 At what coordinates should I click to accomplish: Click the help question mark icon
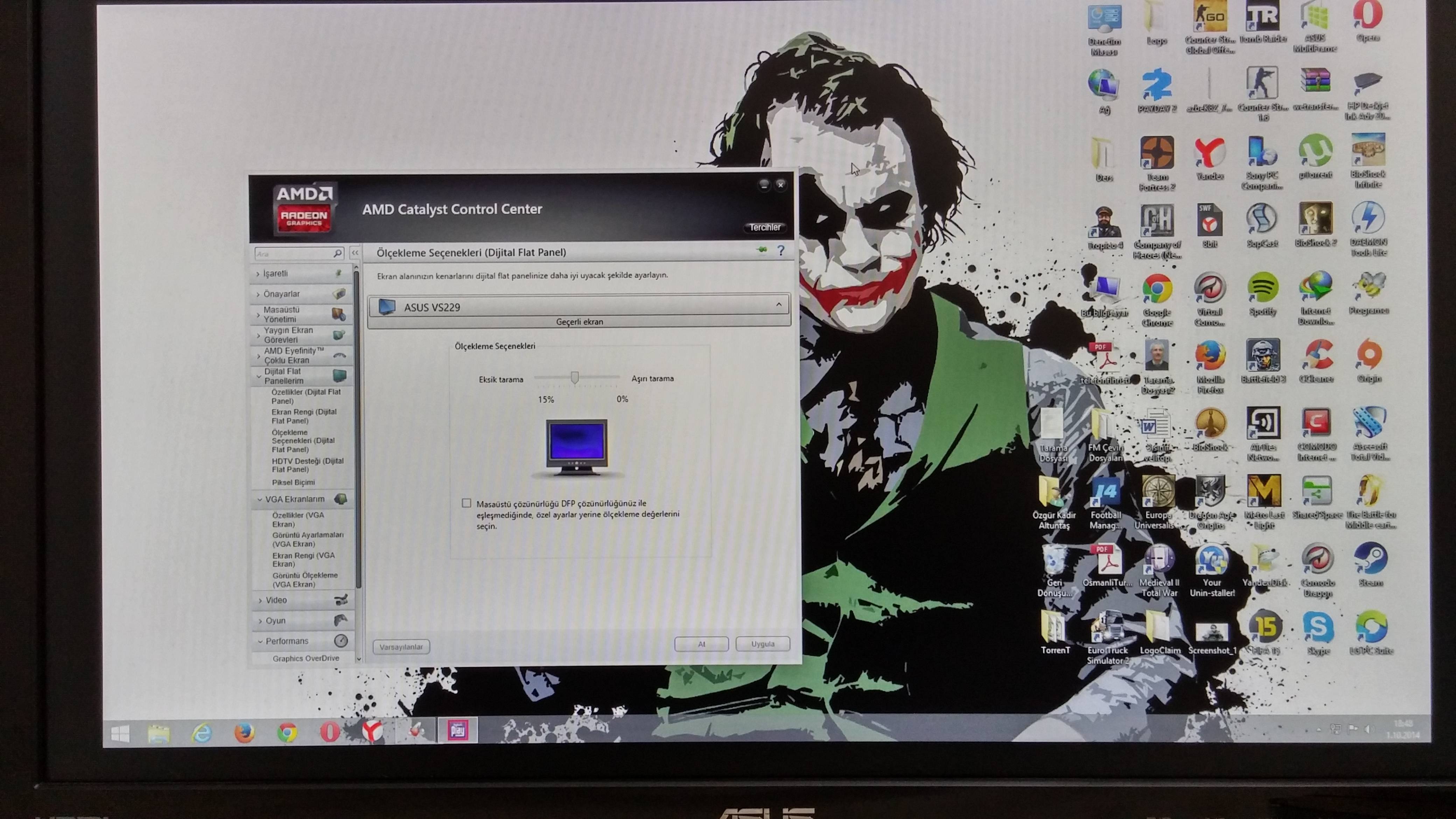coord(780,250)
